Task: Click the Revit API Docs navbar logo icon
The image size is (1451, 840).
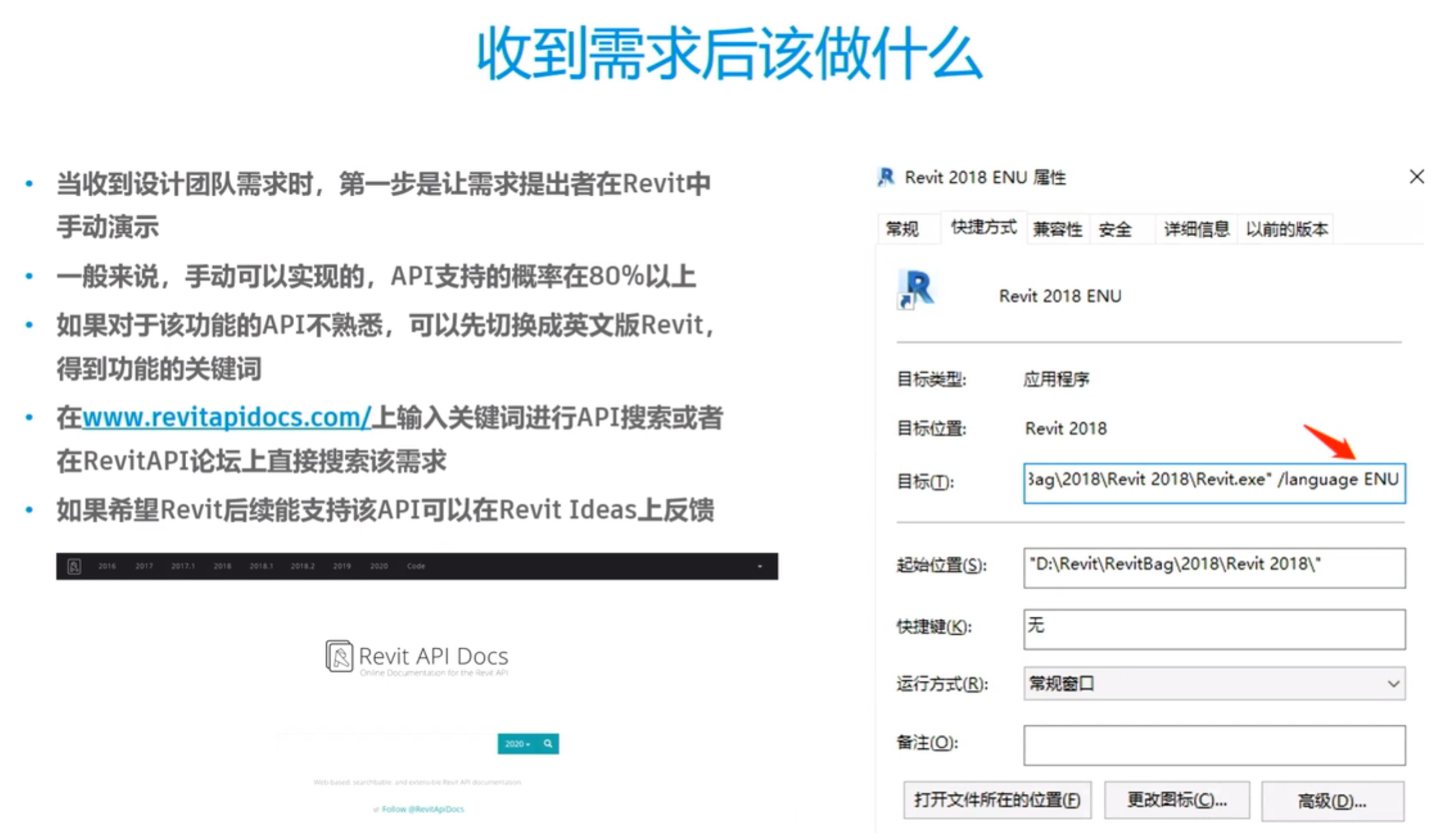Action: tap(74, 567)
